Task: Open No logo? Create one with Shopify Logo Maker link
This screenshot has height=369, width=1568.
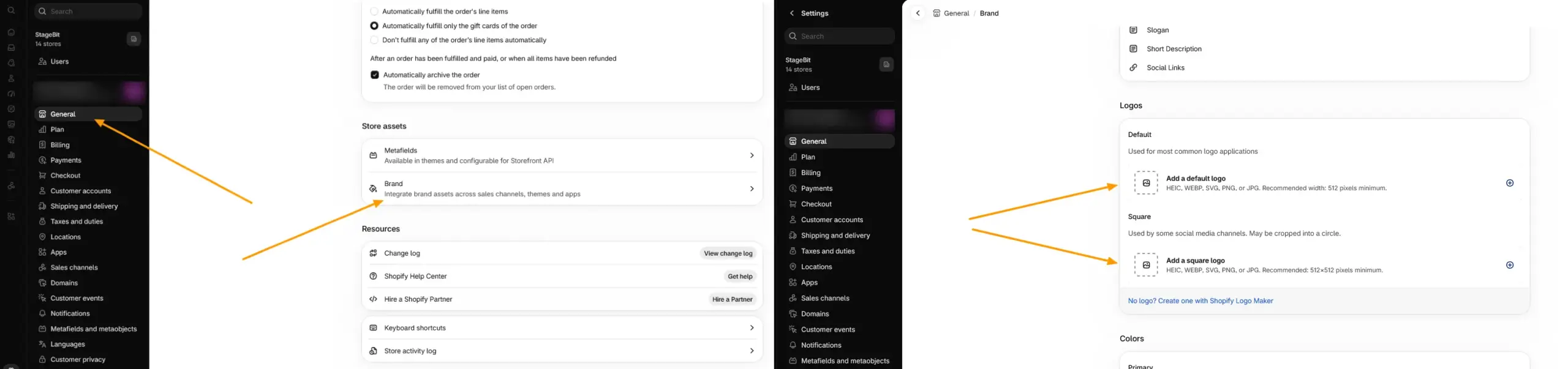Action: point(1200,301)
